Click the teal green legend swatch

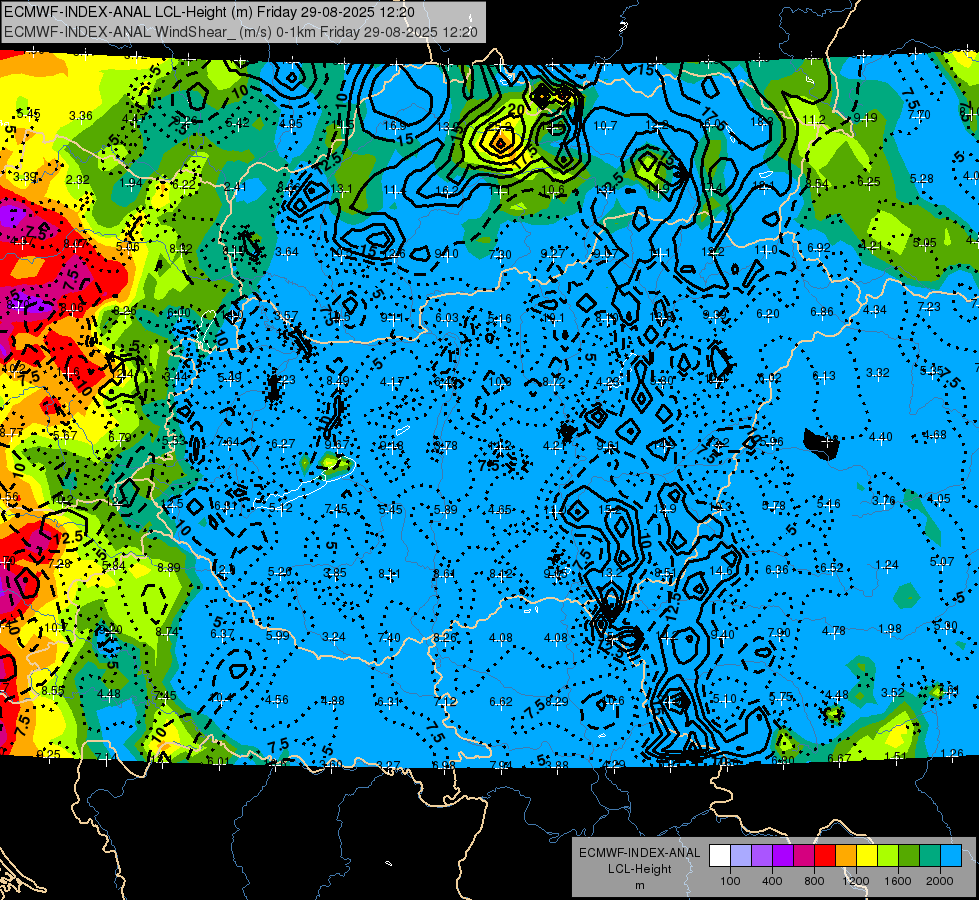point(930,856)
